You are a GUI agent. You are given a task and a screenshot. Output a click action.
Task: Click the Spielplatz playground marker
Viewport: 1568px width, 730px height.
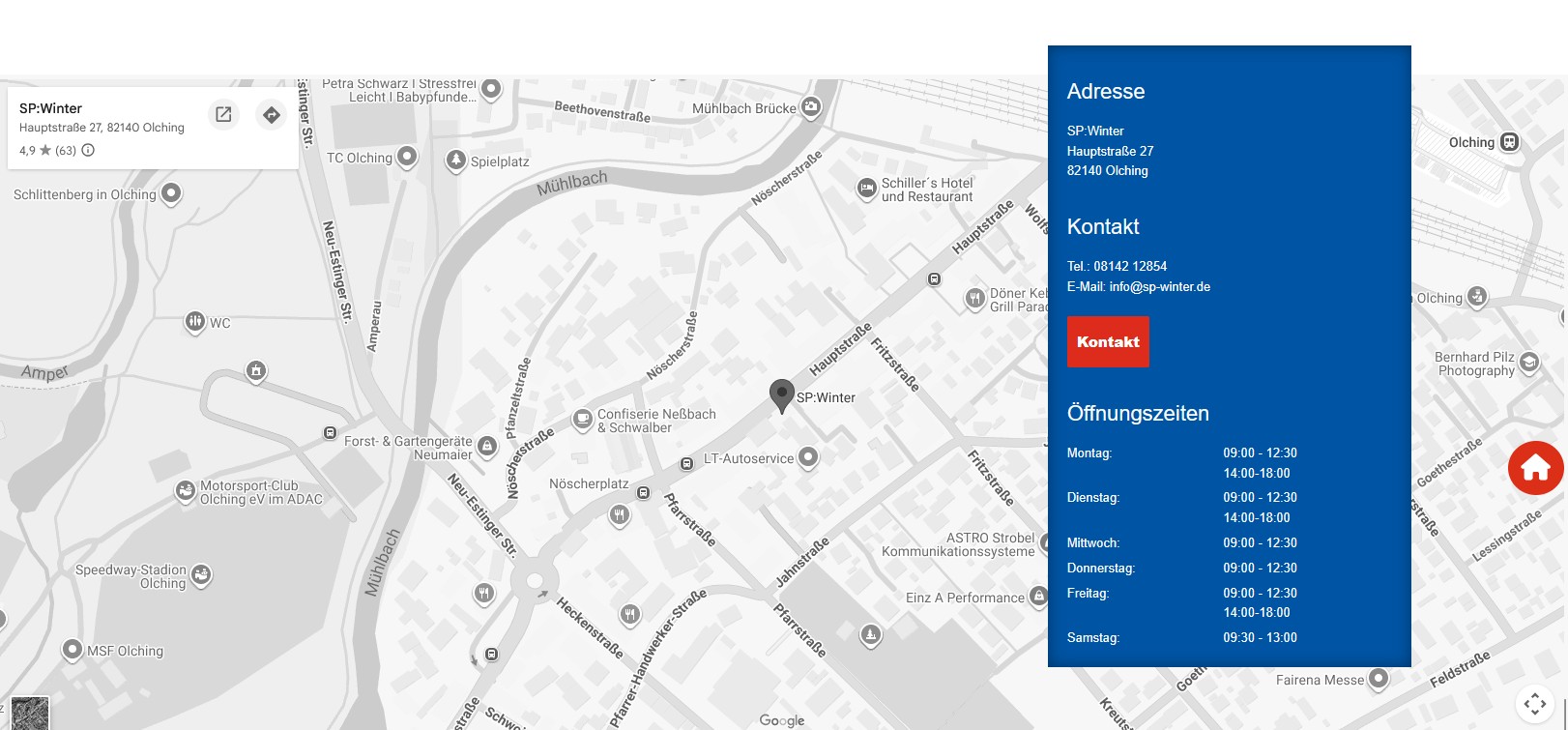(x=456, y=160)
